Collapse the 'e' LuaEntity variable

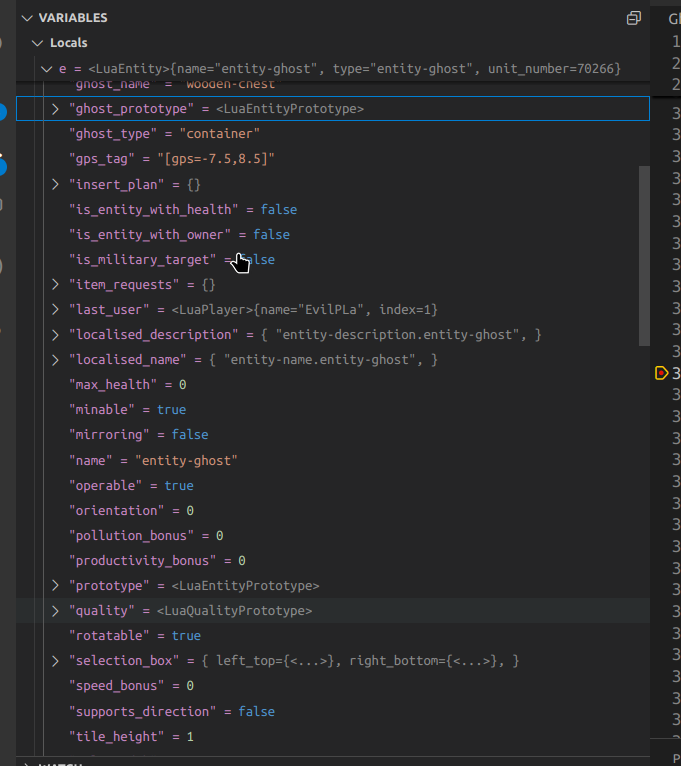[46, 69]
